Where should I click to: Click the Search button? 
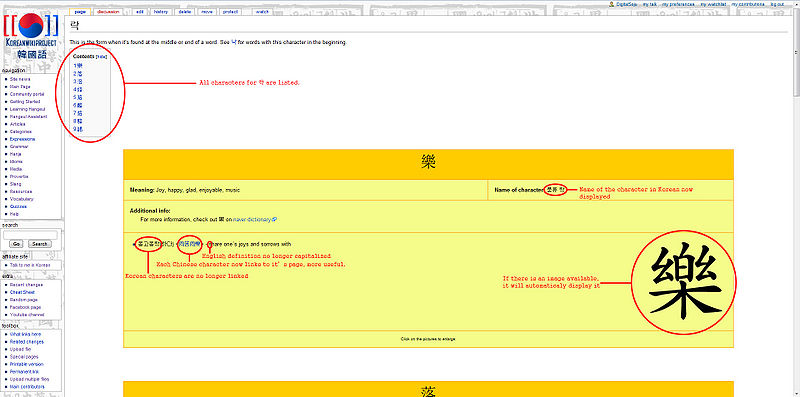pyautogui.click(x=40, y=244)
